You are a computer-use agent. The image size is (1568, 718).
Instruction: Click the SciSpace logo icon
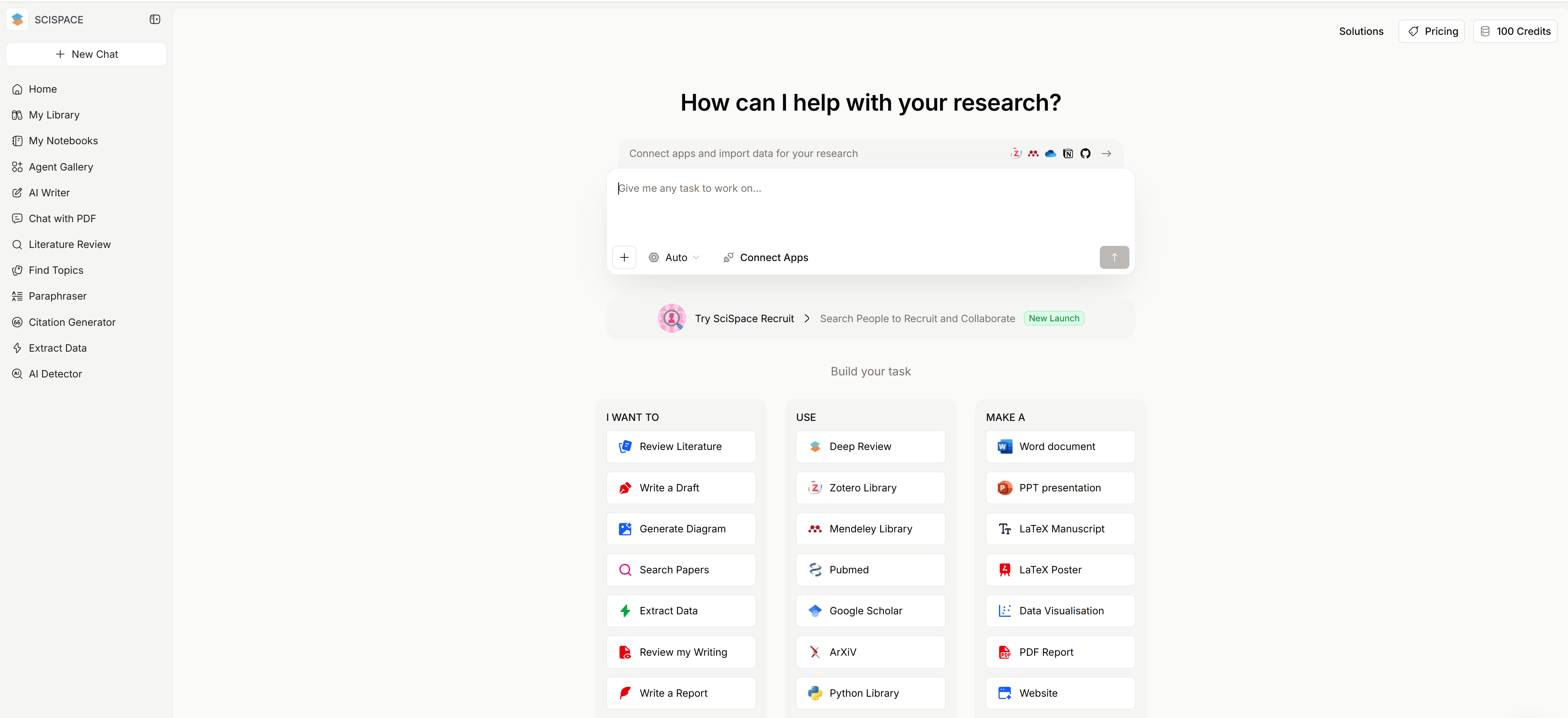[18, 20]
